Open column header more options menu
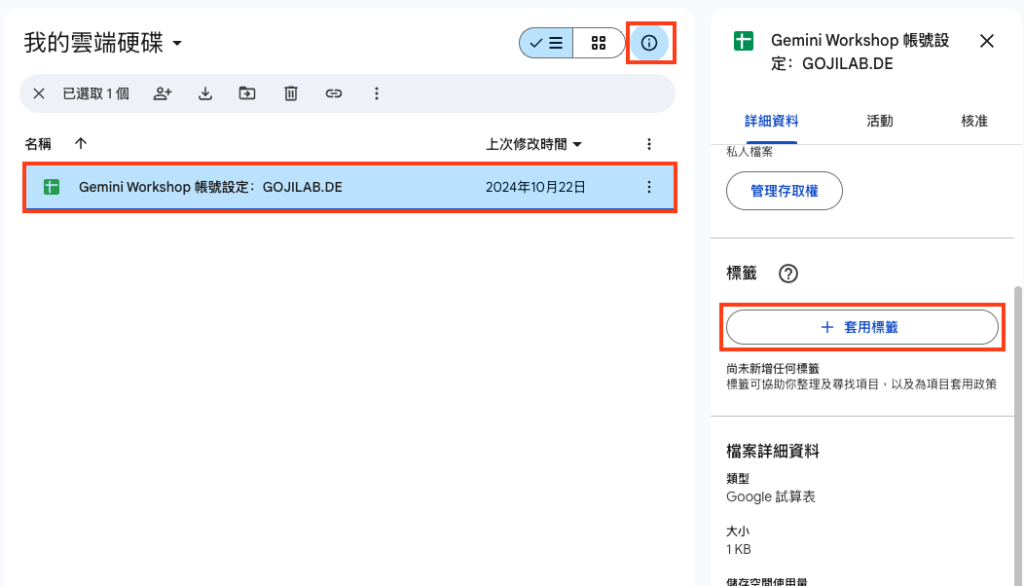This screenshot has height=586, width=1024. 648,144
